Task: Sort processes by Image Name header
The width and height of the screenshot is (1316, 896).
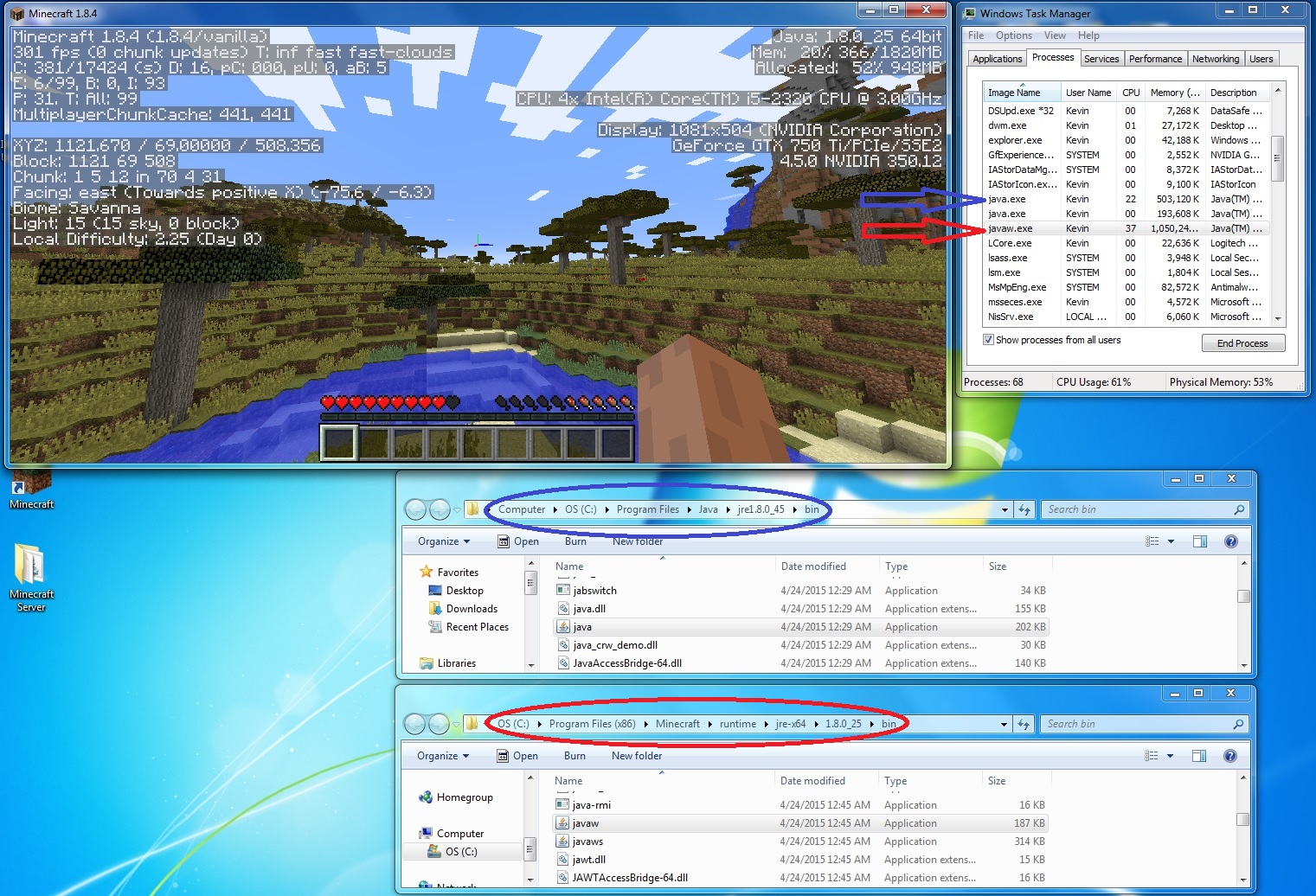Action: (x=1022, y=93)
